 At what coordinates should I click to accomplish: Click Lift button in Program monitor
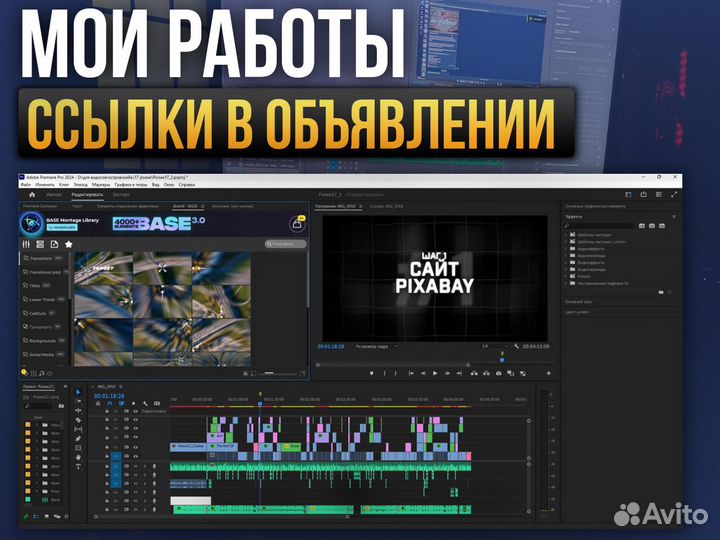coord(474,374)
